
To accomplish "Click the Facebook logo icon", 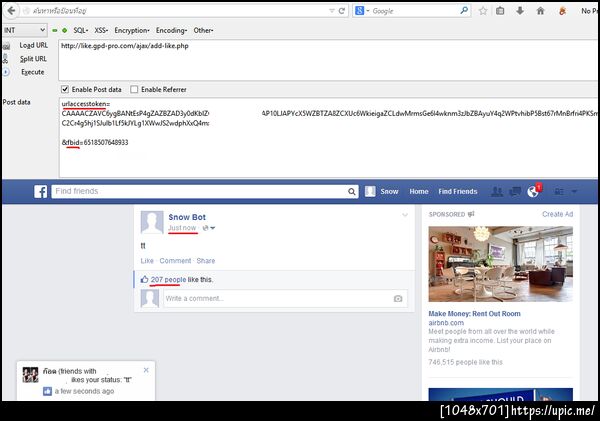I will 41,191.
